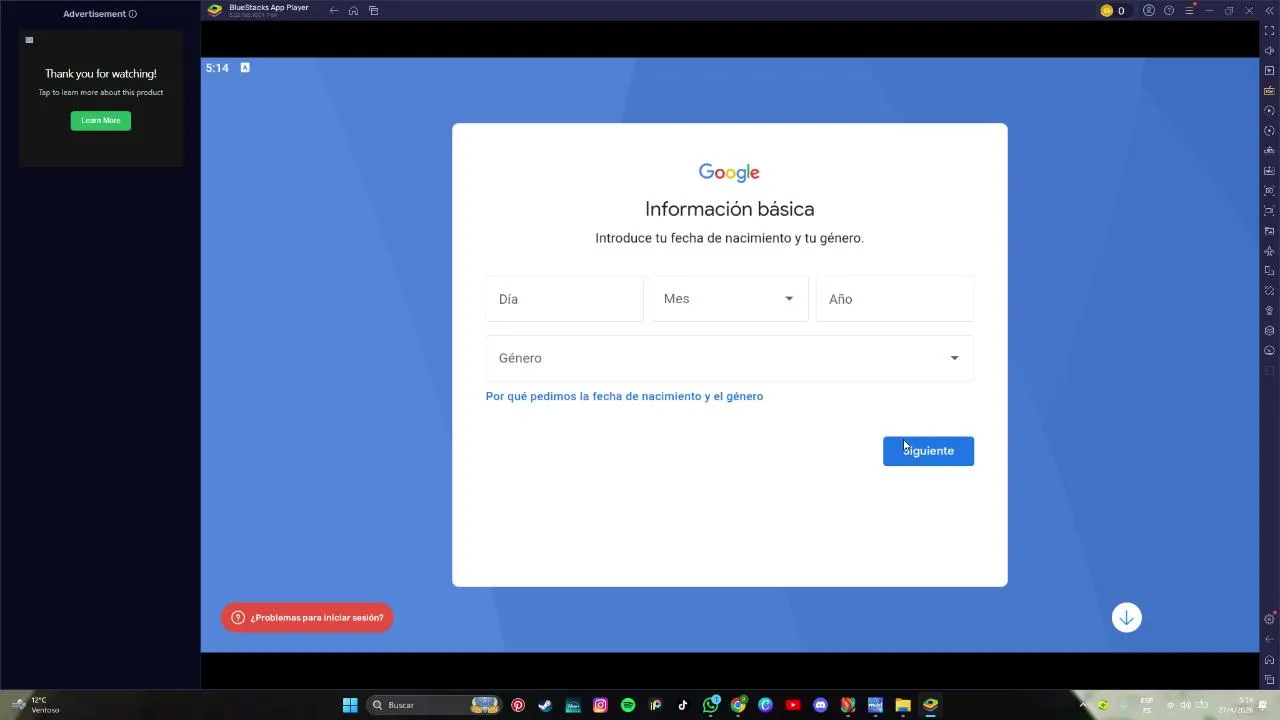The width and height of the screenshot is (1280, 720).
Task: Open Steam from the taskbar
Action: (545, 705)
